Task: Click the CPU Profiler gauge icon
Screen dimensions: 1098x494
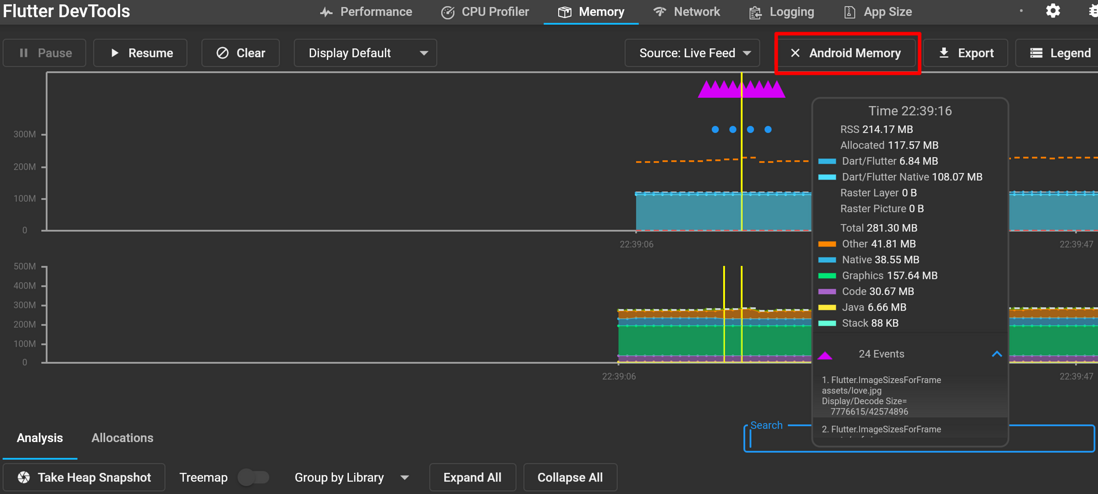Action: pyautogui.click(x=447, y=12)
